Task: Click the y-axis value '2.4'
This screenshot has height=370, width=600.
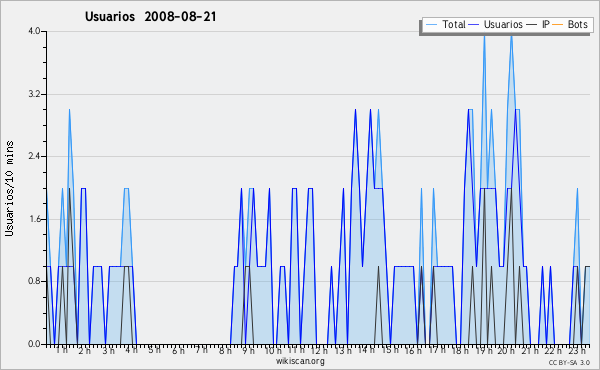Action: [x=34, y=156]
